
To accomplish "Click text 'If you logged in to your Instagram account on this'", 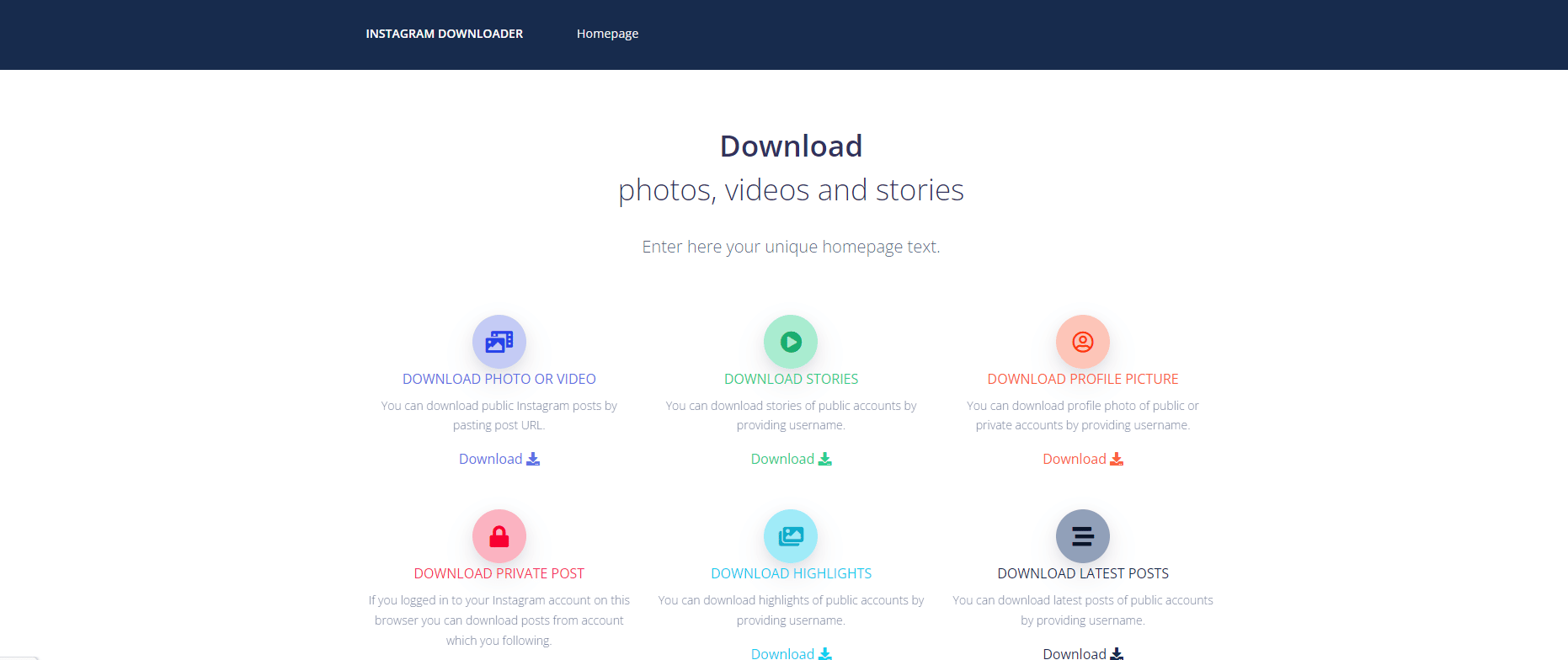I will [499, 600].
